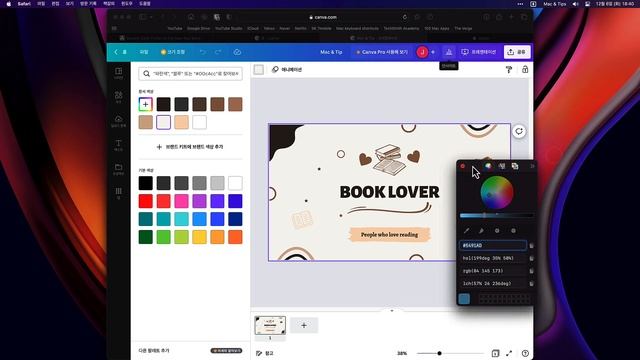Add a new page with plus button
The width and height of the screenshot is (640, 360).
tap(304, 325)
